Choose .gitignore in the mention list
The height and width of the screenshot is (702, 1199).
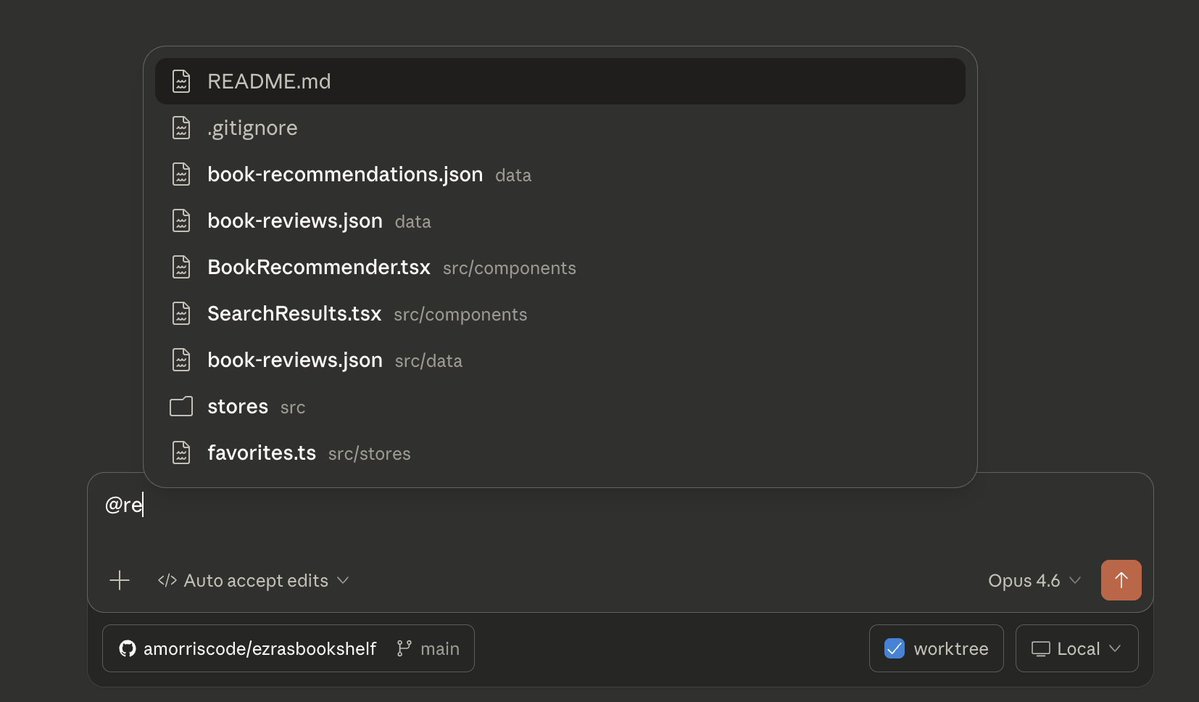(560, 128)
